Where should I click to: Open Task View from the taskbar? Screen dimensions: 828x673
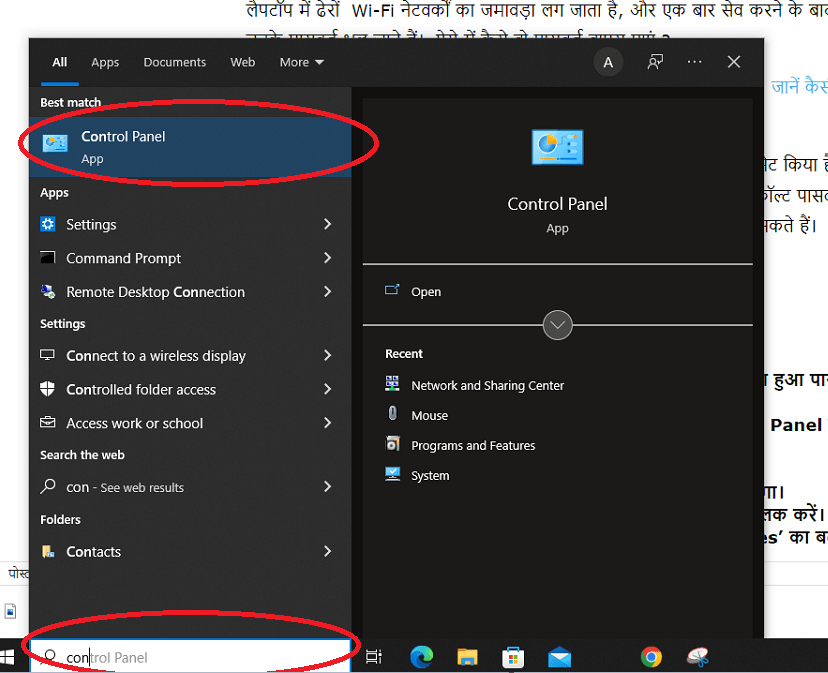(374, 657)
